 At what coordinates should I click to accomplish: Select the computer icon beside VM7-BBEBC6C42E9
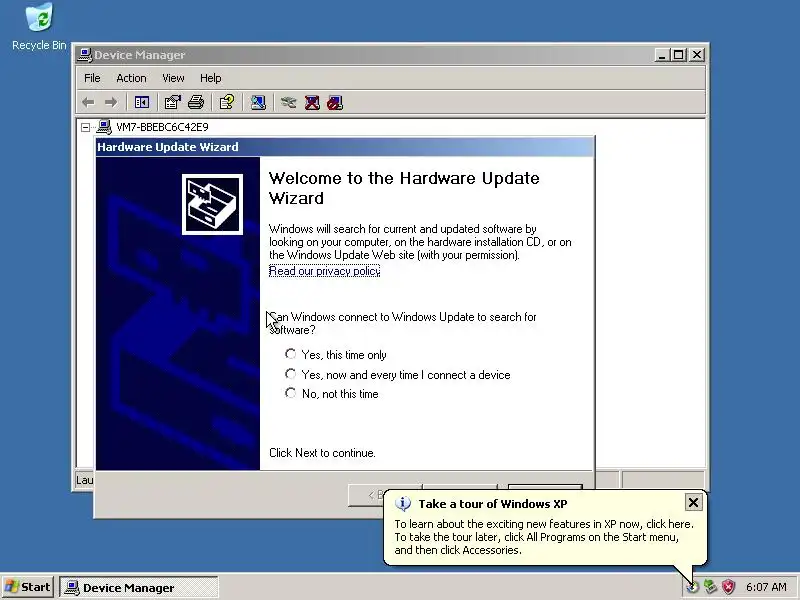point(104,127)
